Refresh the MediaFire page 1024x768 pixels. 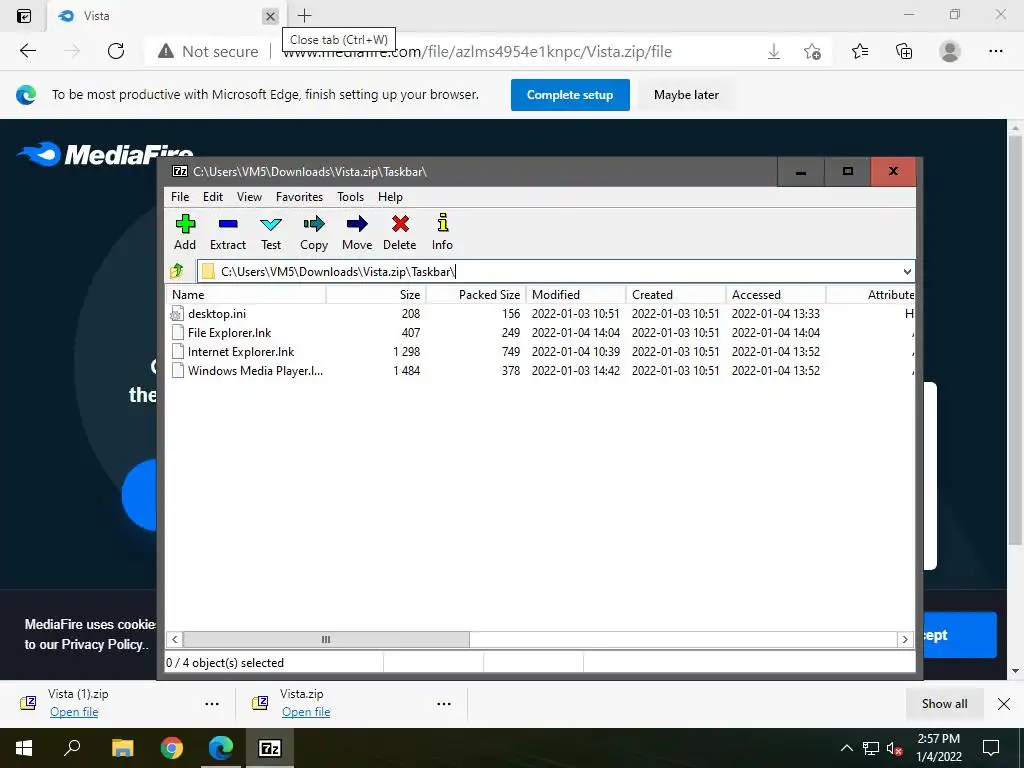(x=116, y=51)
